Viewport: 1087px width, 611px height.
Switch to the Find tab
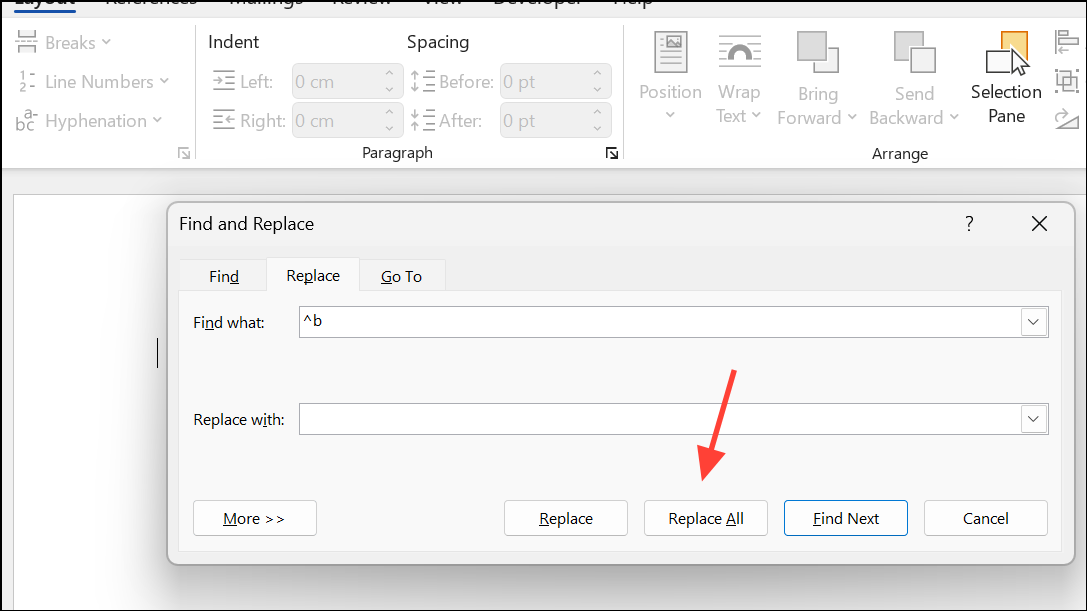224,276
